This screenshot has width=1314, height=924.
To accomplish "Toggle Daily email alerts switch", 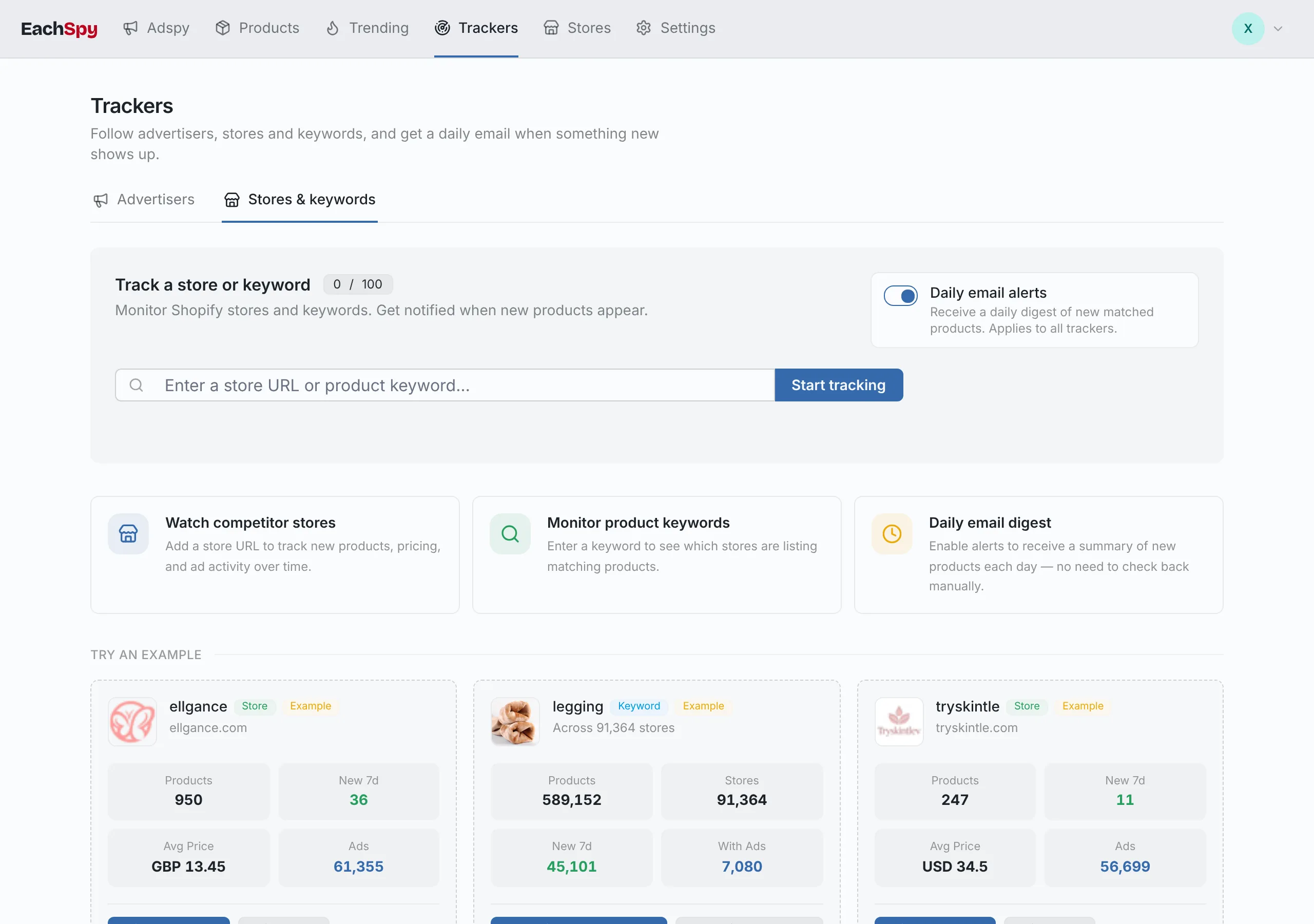I will point(900,296).
